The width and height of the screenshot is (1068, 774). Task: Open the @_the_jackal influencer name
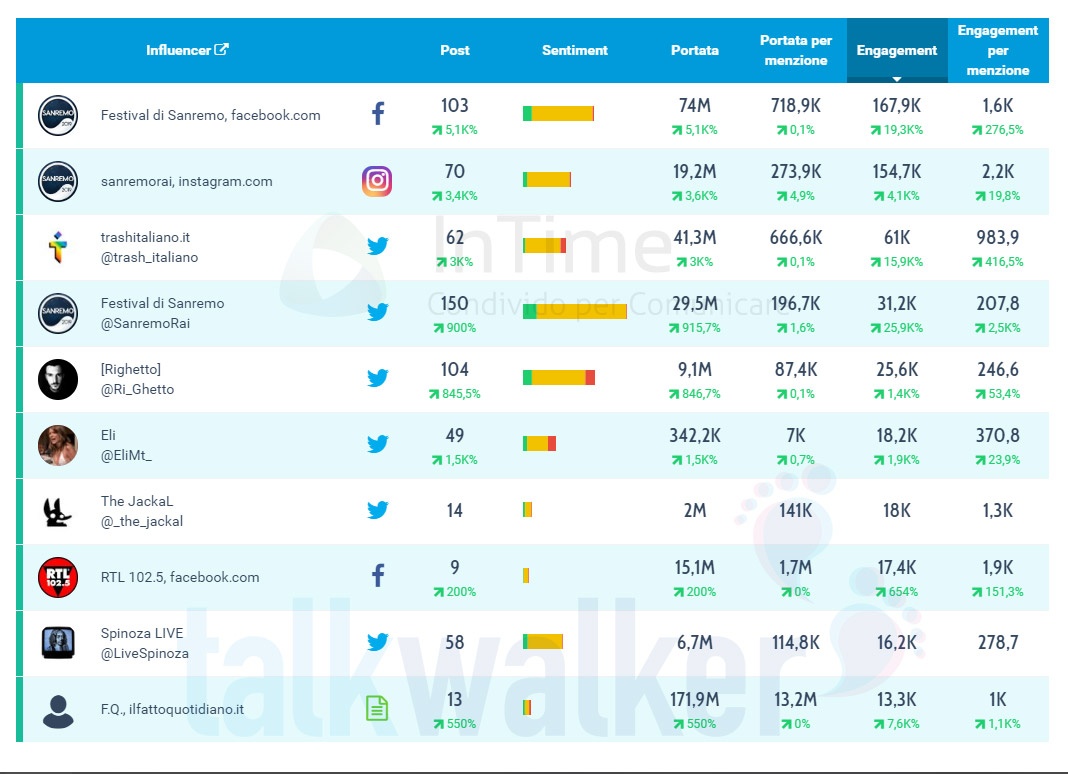pos(142,521)
